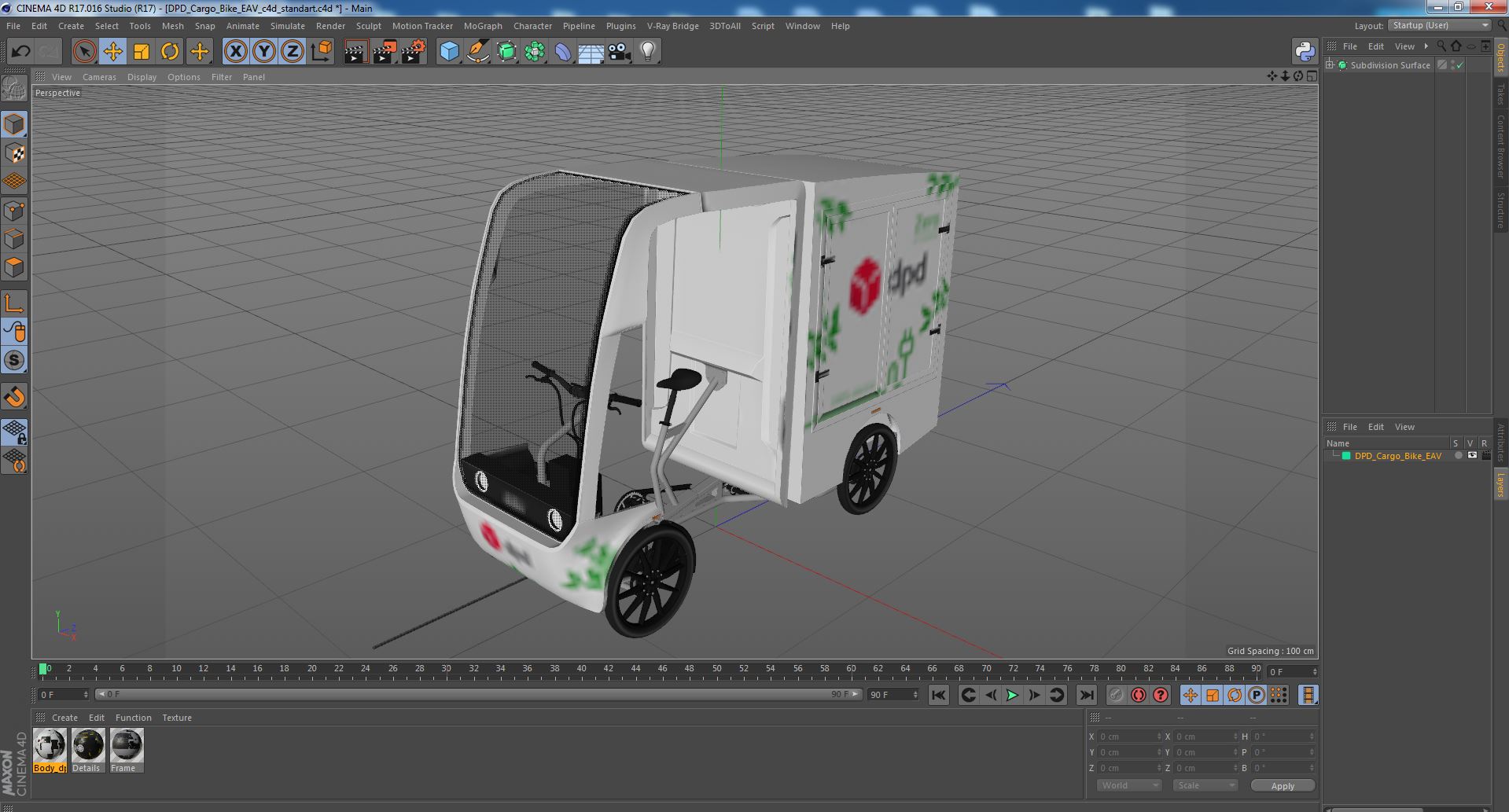This screenshot has width=1509, height=812.
Task: Select the Move tool
Action: coord(112,52)
